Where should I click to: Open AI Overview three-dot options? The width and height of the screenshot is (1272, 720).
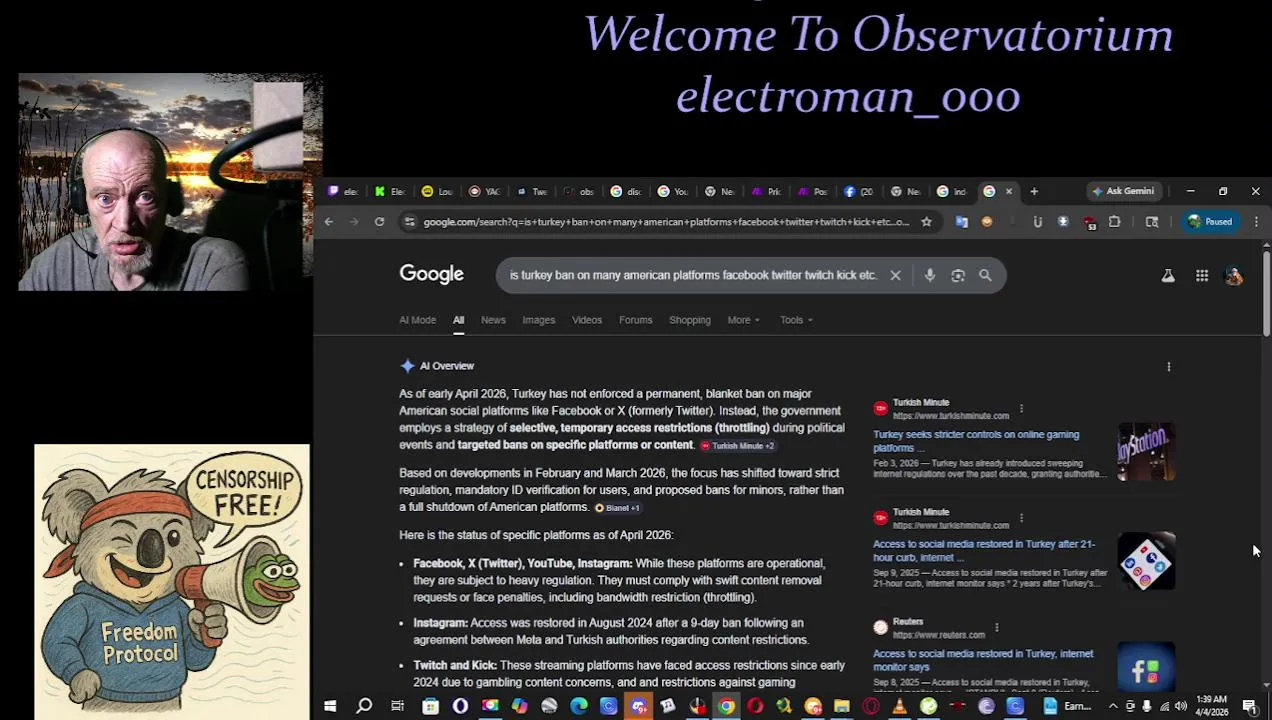[1168, 366]
